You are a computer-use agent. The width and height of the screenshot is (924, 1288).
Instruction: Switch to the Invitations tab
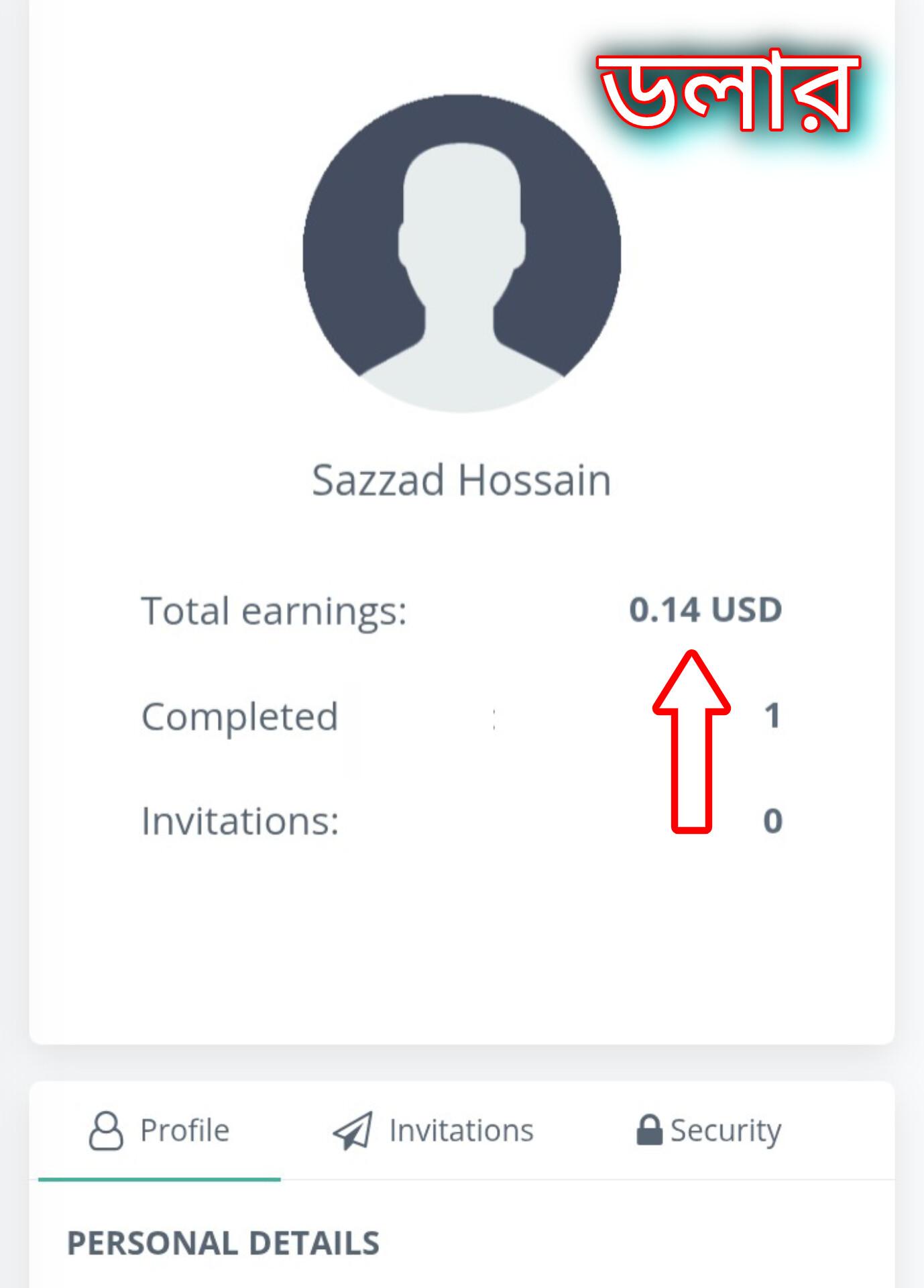pyautogui.click(x=433, y=1130)
